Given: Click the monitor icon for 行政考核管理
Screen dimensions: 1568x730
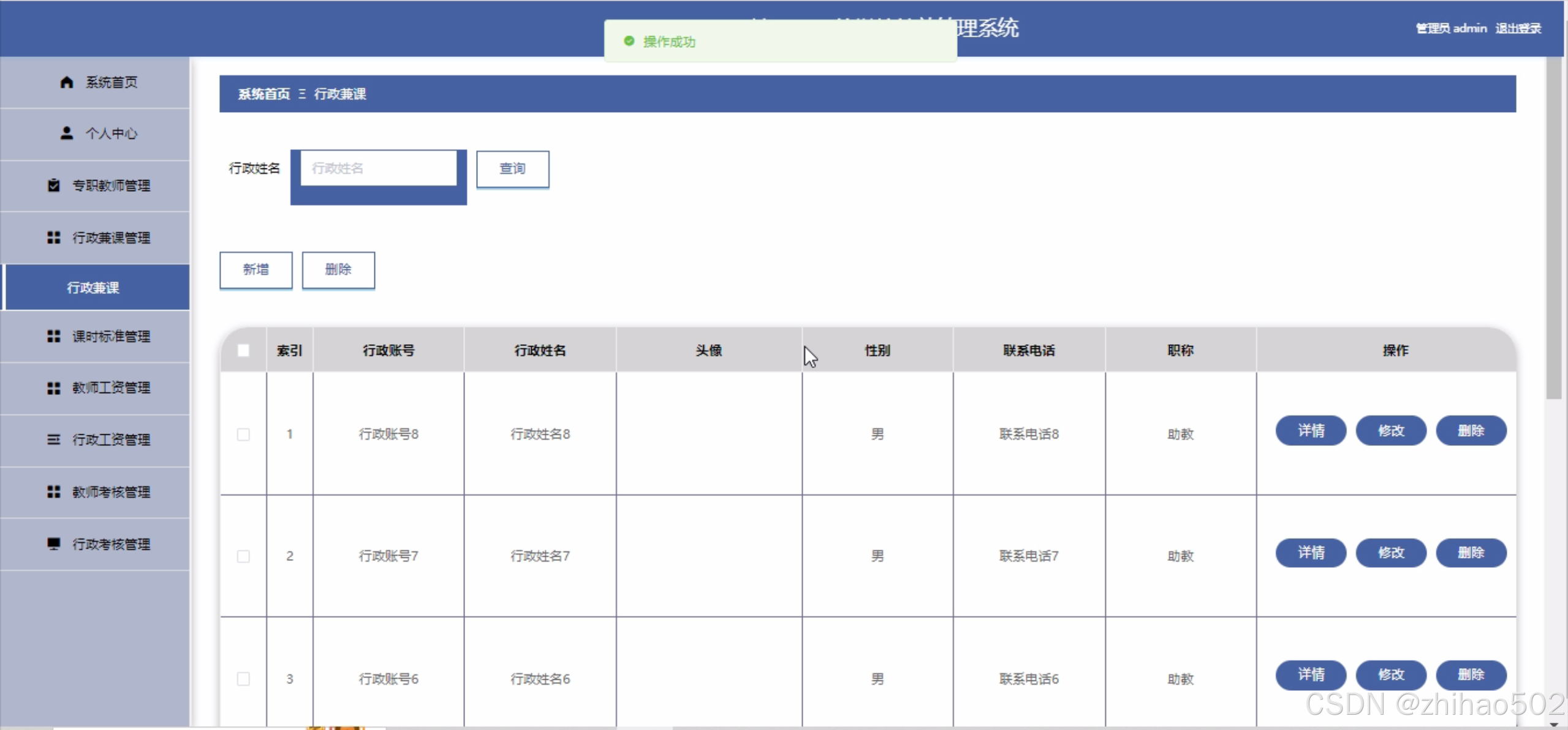Looking at the screenshot, I should pos(54,543).
